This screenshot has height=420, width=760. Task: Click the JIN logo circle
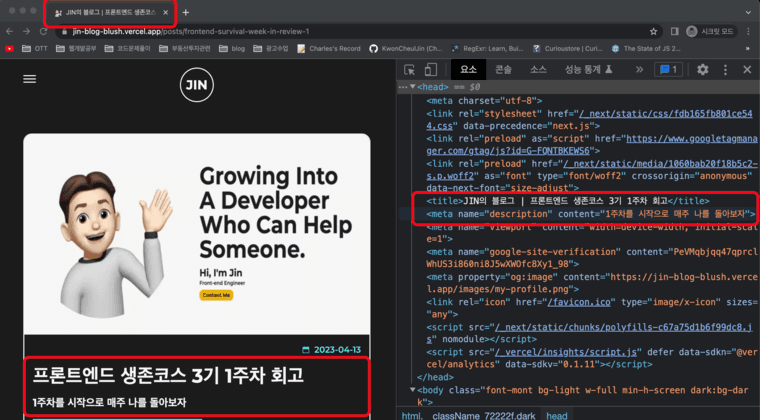pos(196,85)
